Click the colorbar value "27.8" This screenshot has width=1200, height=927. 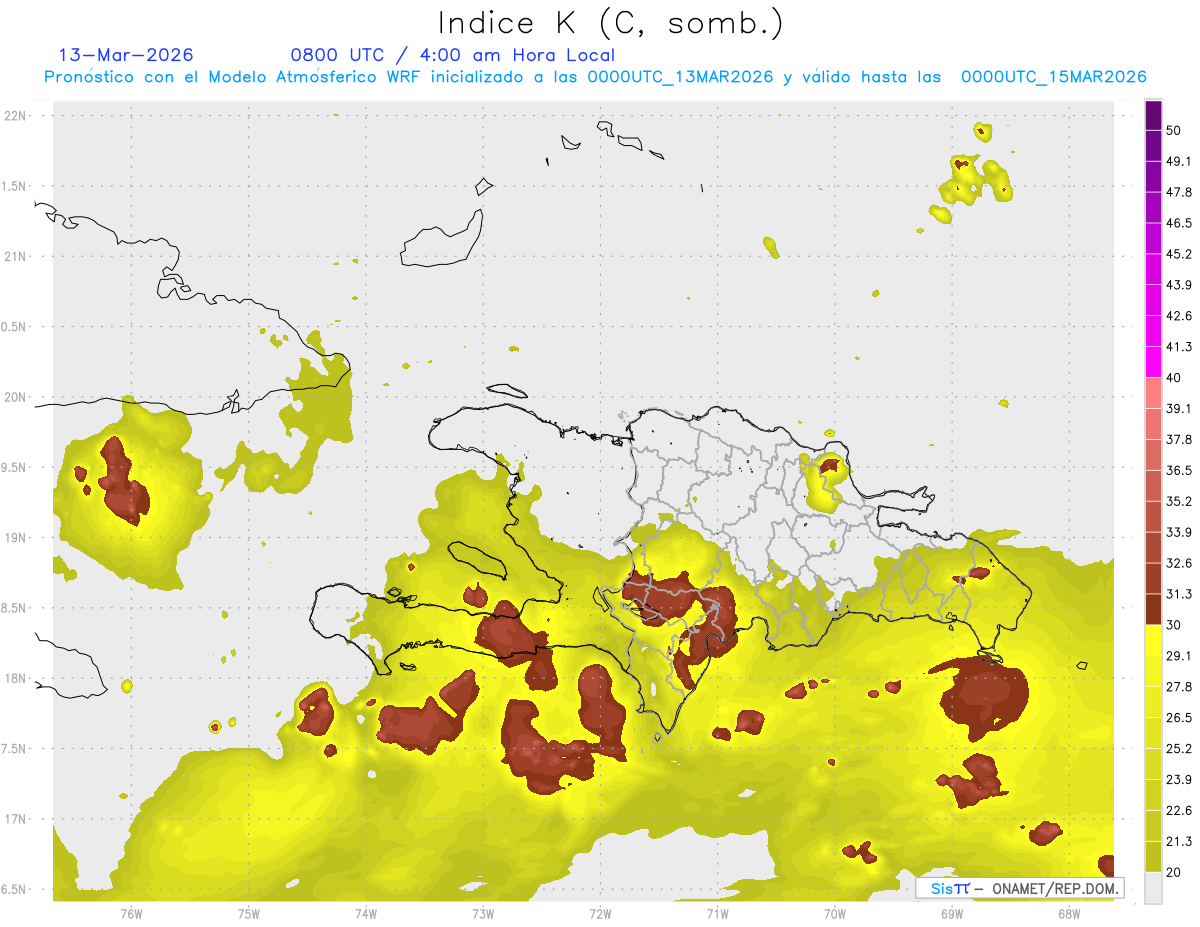tap(1178, 687)
